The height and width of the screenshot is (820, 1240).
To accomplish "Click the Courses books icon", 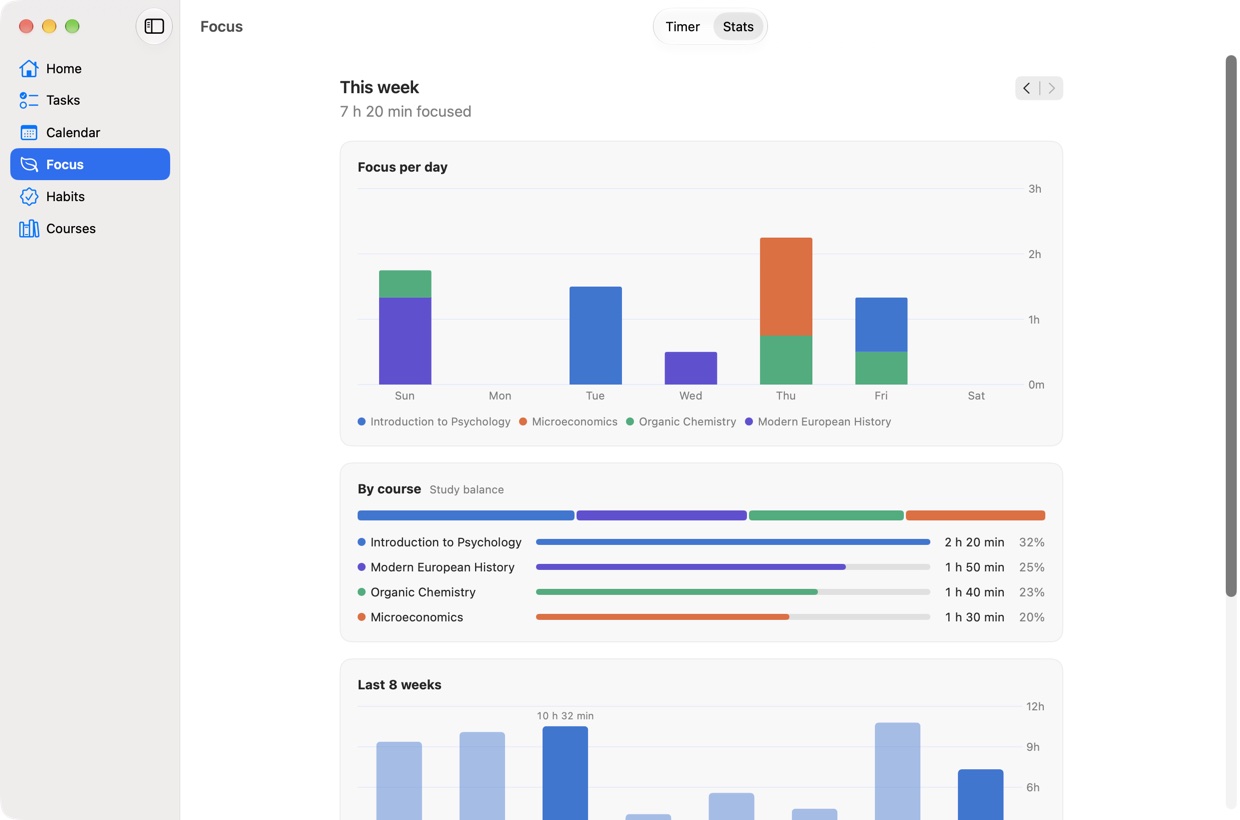I will pos(29,228).
